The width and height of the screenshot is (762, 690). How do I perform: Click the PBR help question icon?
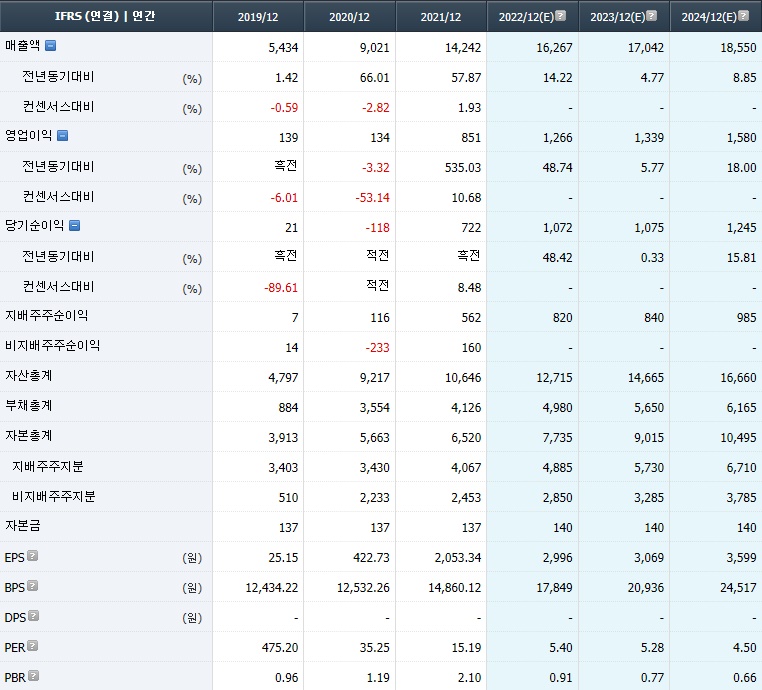[x=34, y=675]
